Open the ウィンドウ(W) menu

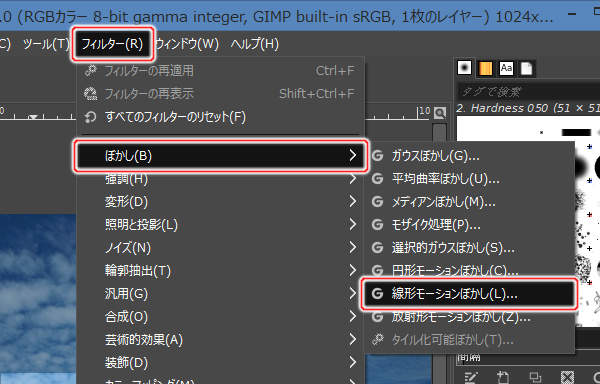[186, 44]
